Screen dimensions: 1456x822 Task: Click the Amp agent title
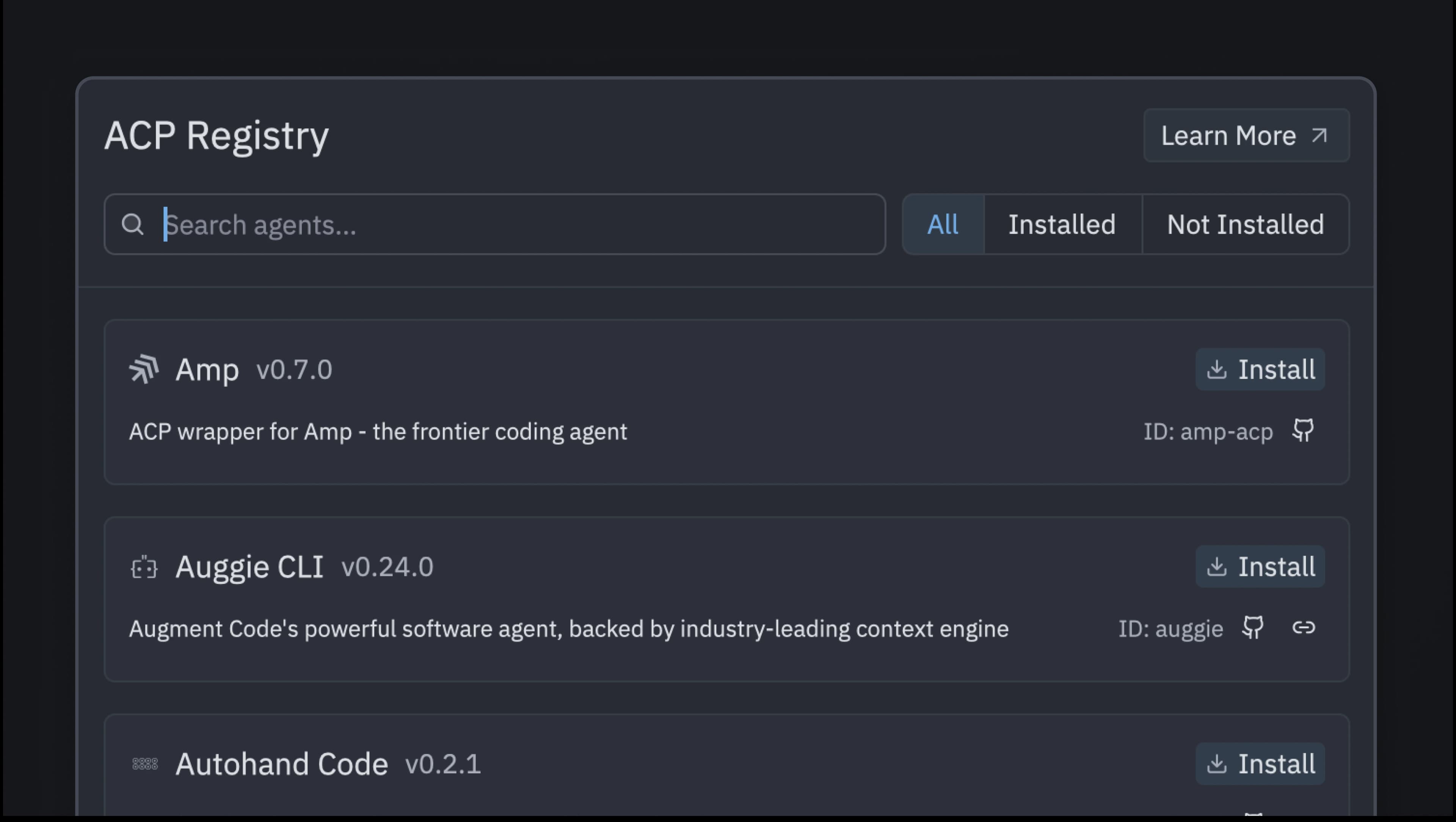point(207,370)
